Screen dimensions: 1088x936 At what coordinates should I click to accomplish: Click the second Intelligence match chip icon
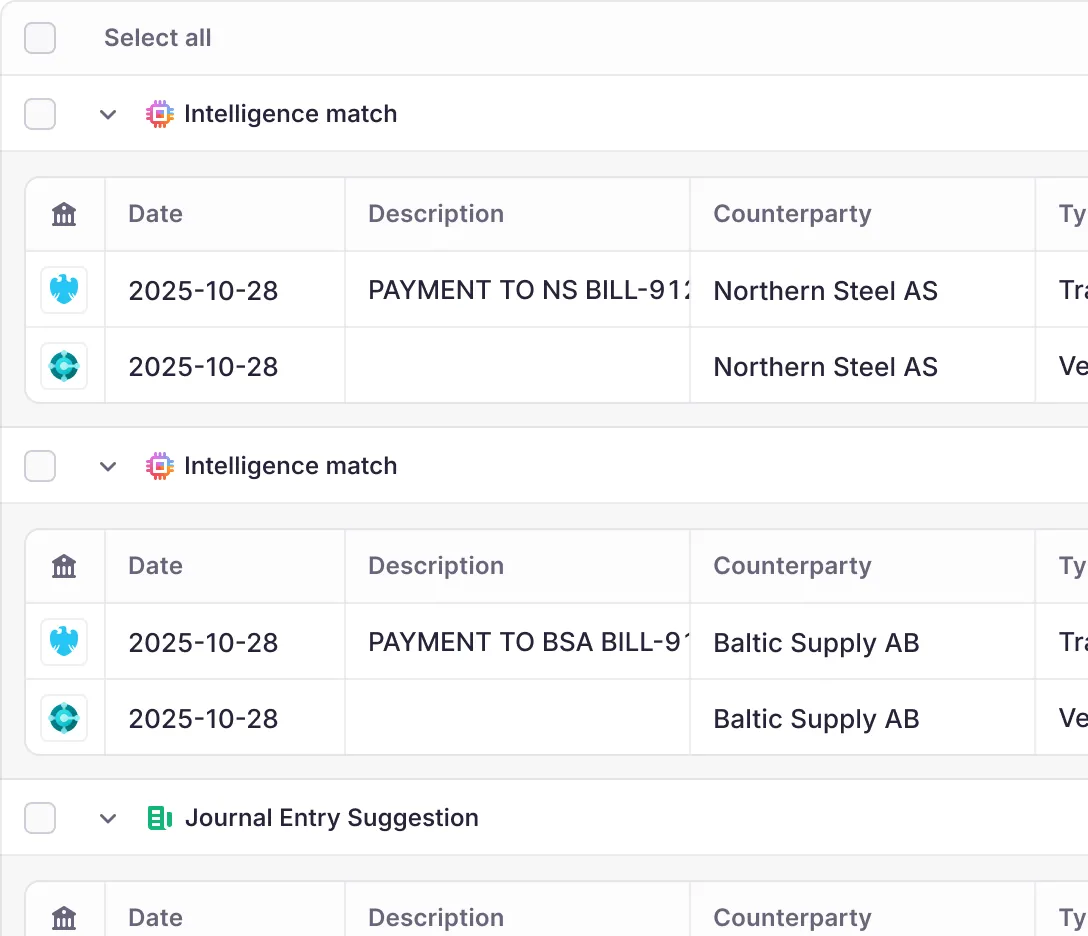coord(160,466)
